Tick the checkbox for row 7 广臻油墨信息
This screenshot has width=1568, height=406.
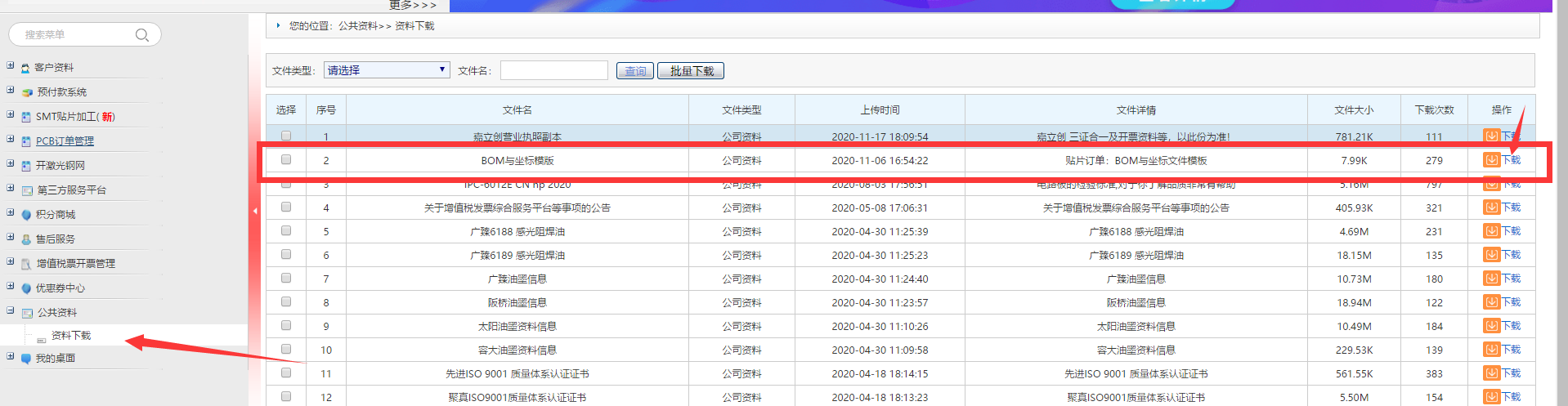tap(286, 279)
